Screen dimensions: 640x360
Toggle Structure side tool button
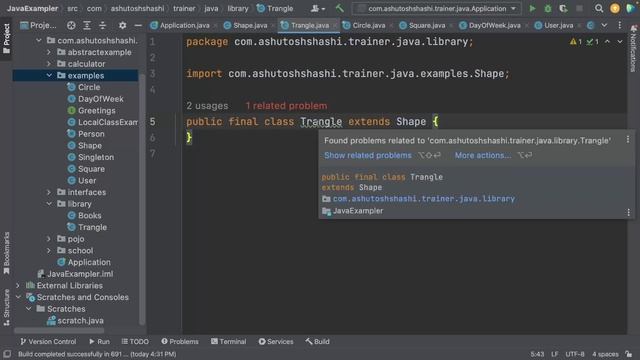click(7, 307)
